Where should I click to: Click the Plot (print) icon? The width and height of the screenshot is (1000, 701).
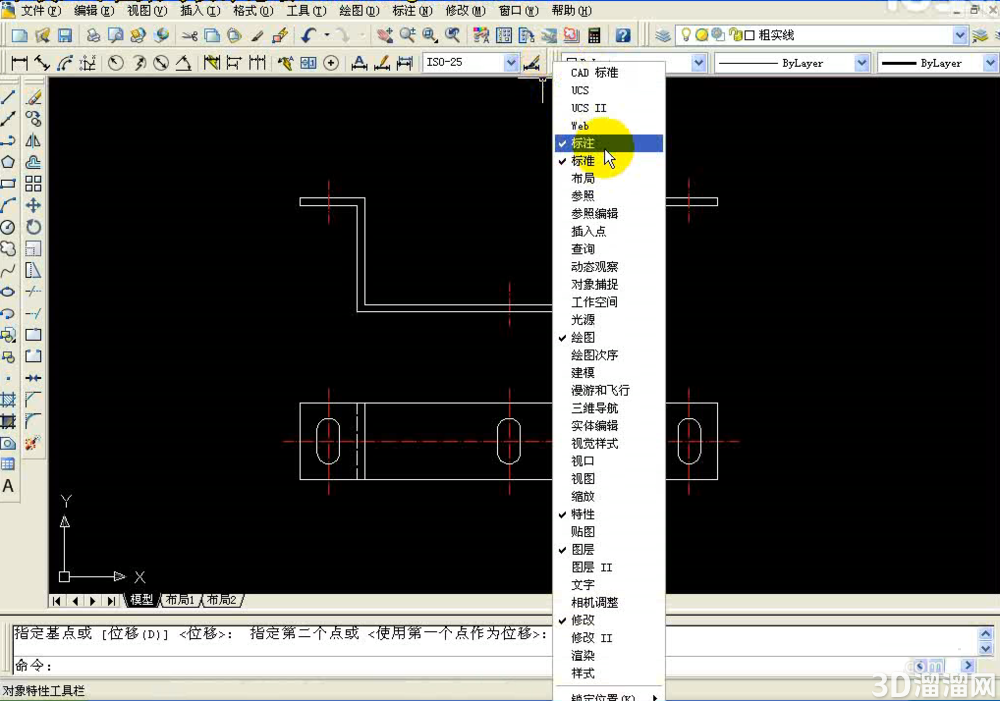click(x=93, y=36)
